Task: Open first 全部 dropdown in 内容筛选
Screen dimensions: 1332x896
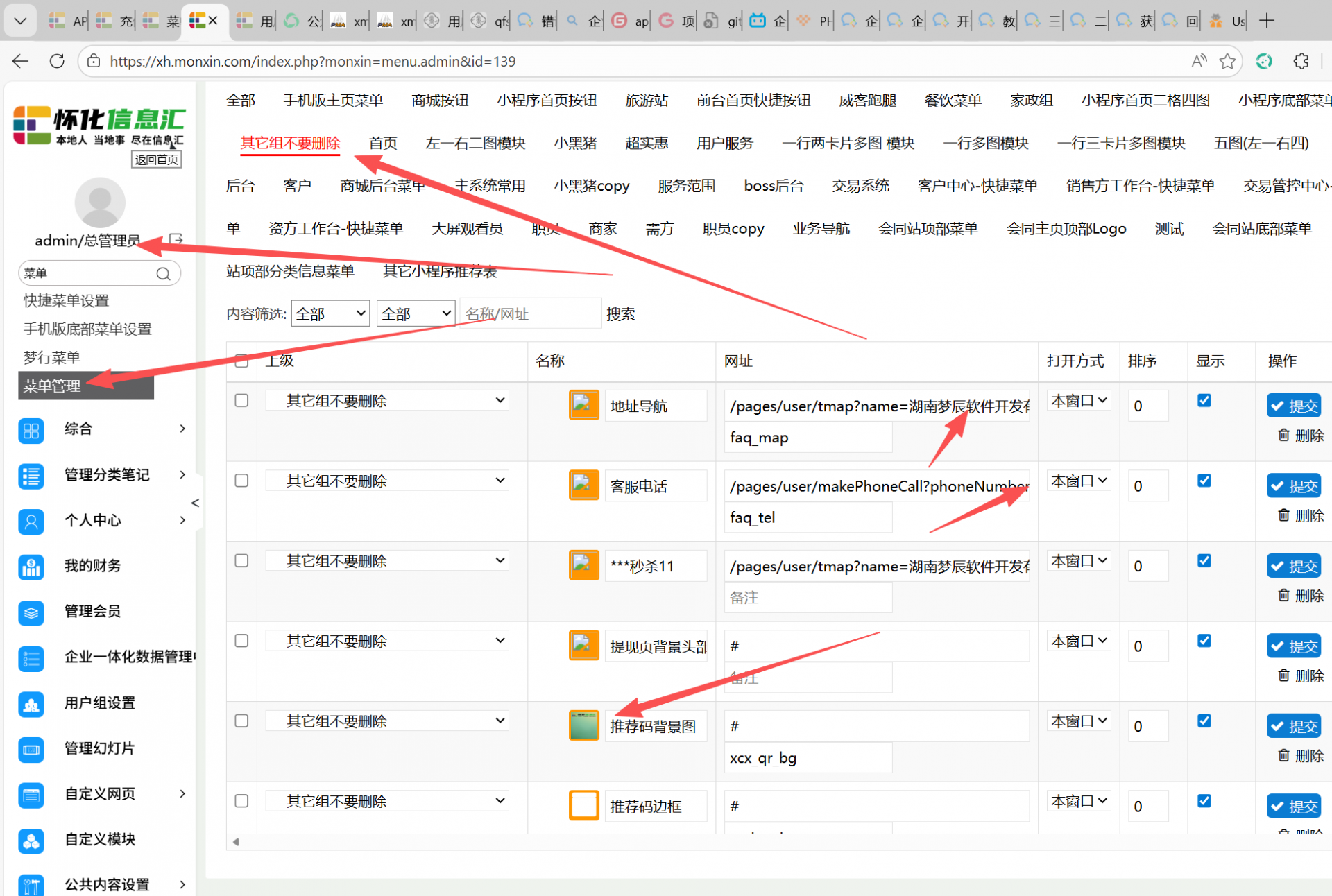Action: pyautogui.click(x=330, y=314)
